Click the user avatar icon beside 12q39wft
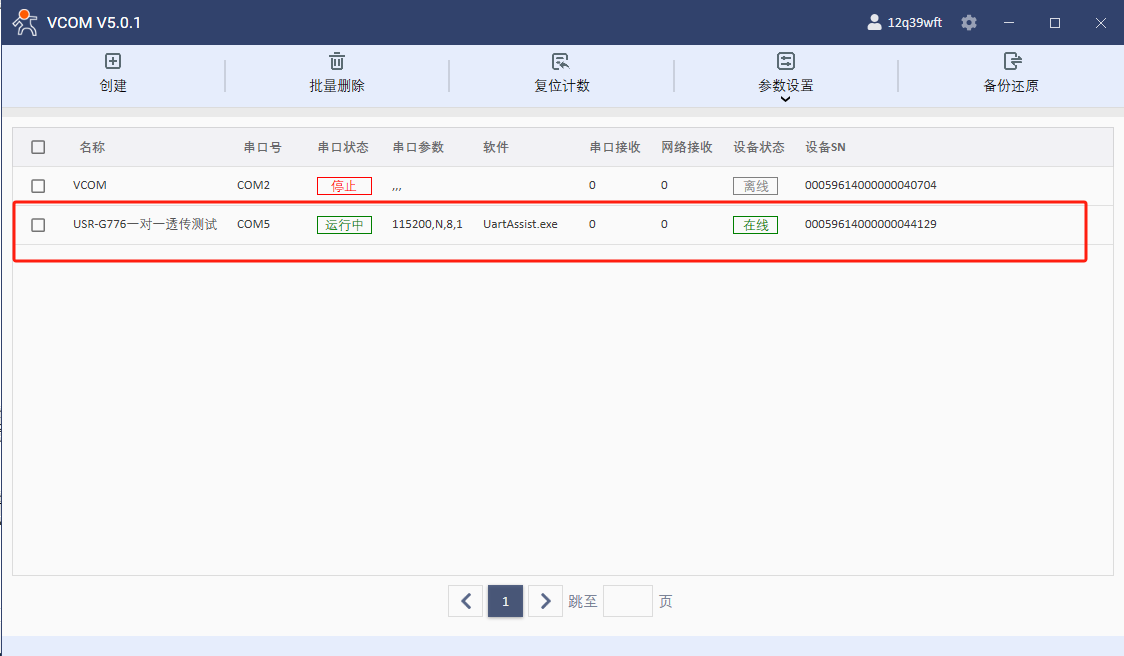The image size is (1124, 656). (874, 22)
